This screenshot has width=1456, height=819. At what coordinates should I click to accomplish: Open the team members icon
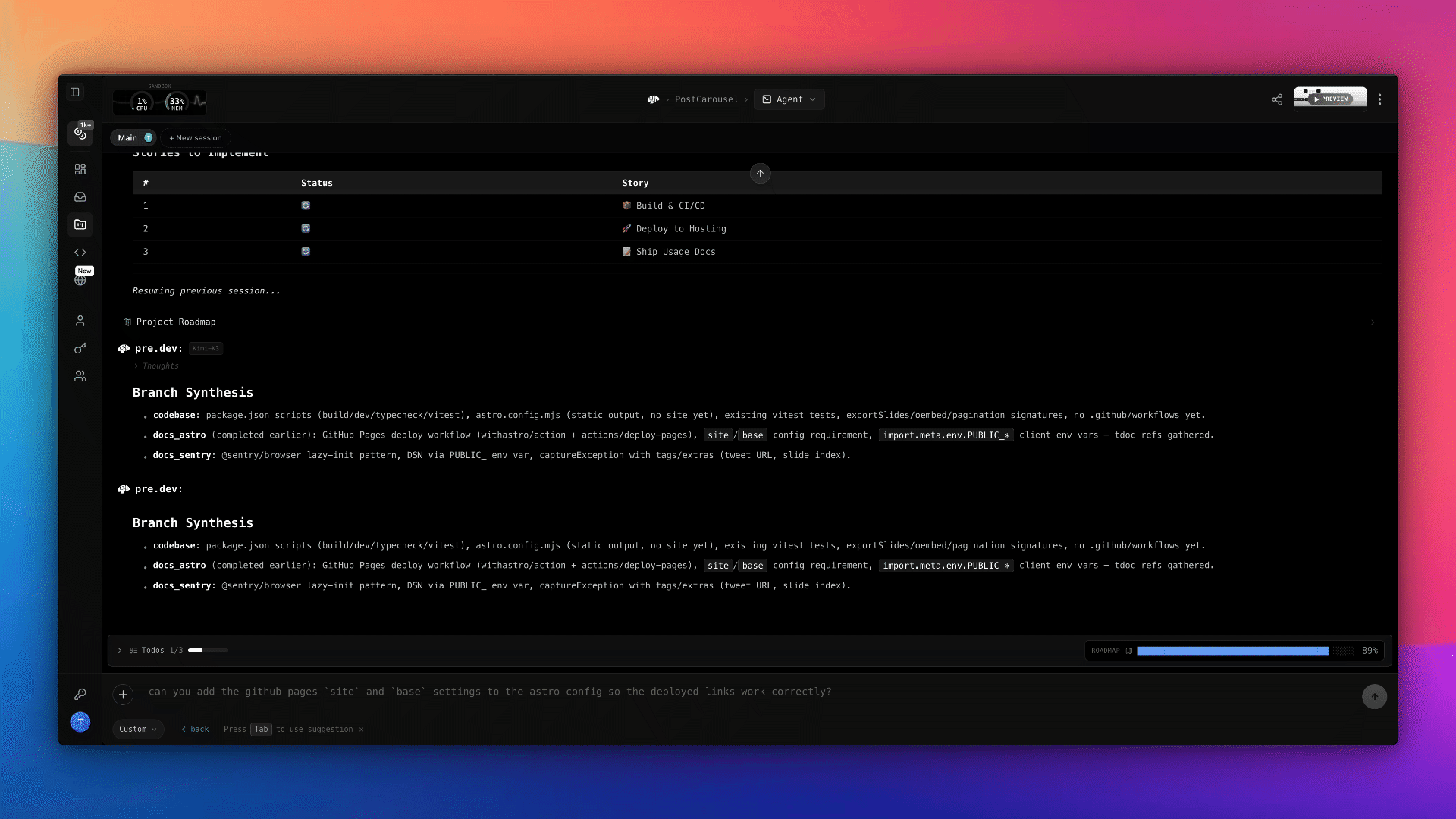click(80, 376)
